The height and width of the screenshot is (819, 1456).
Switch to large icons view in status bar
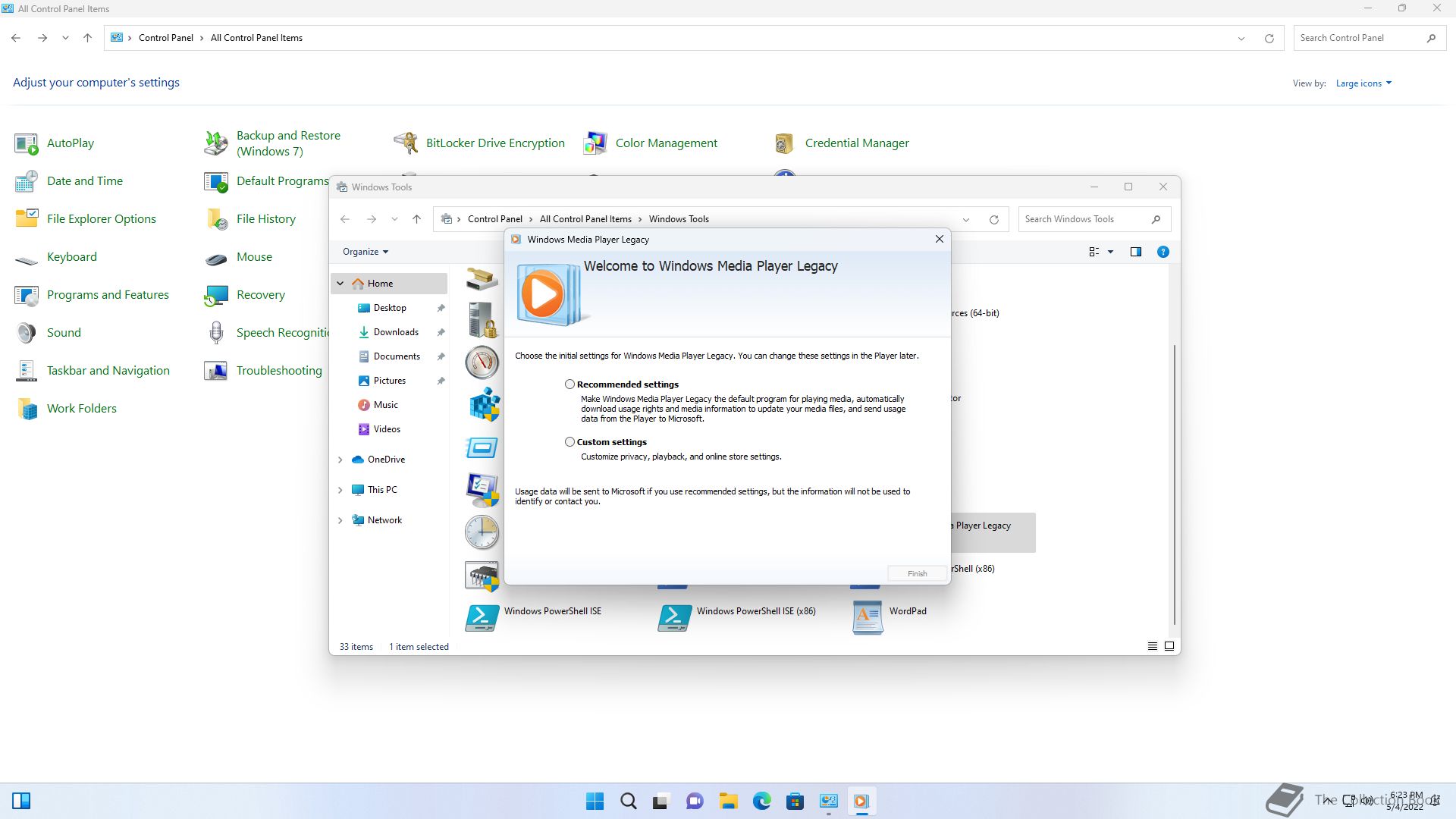(1169, 646)
